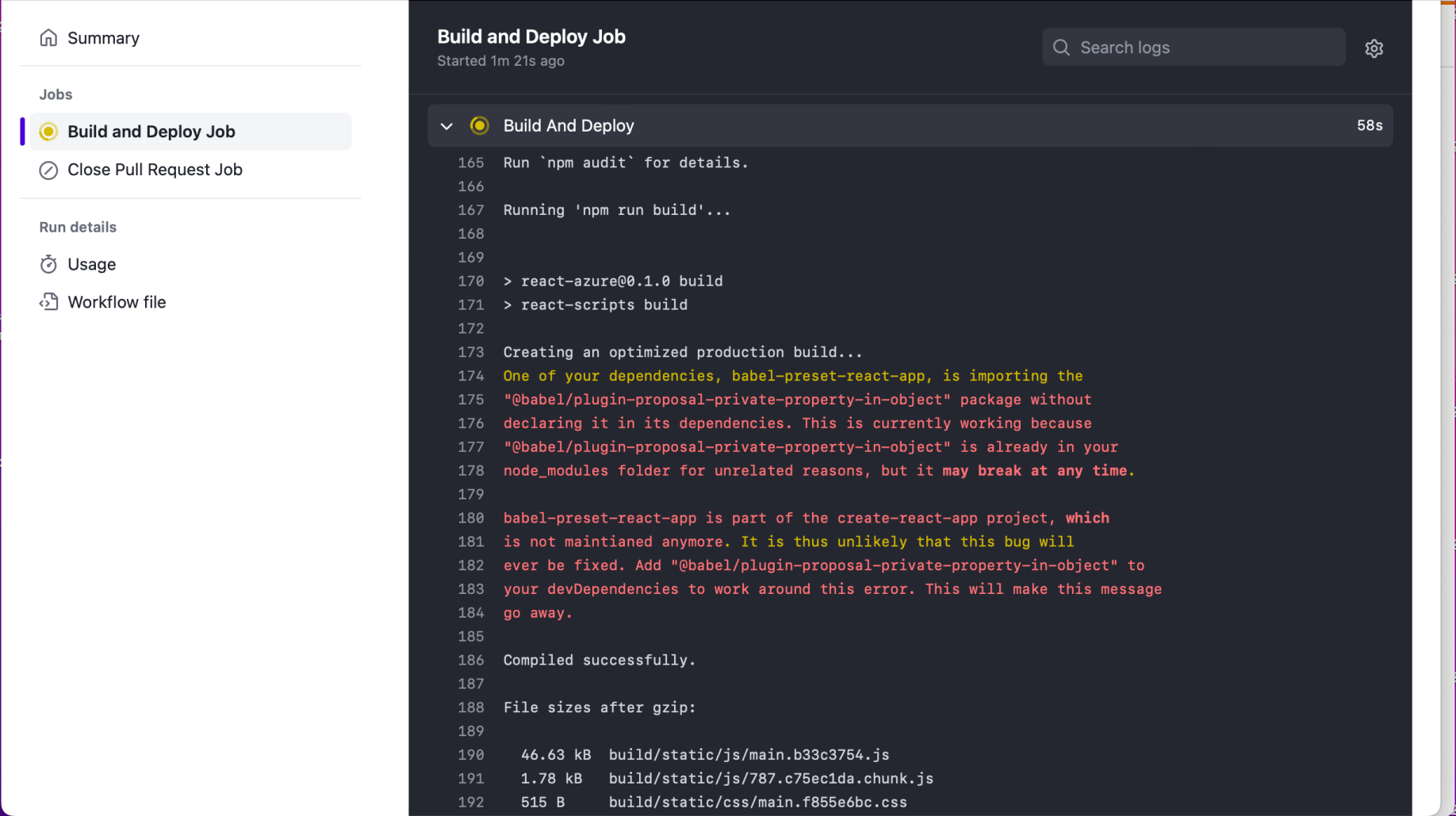
Task: Click the skipped icon beside Close Pull Request Job
Action: point(48,170)
